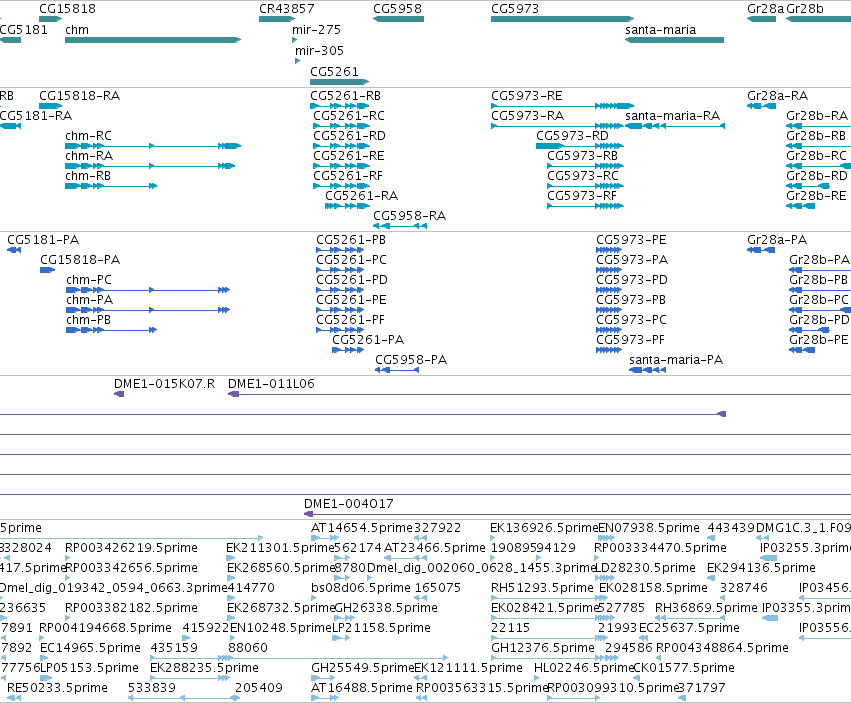Select protein CG5261-PD
This screenshot has width=851, height=703.
point(340,290)
